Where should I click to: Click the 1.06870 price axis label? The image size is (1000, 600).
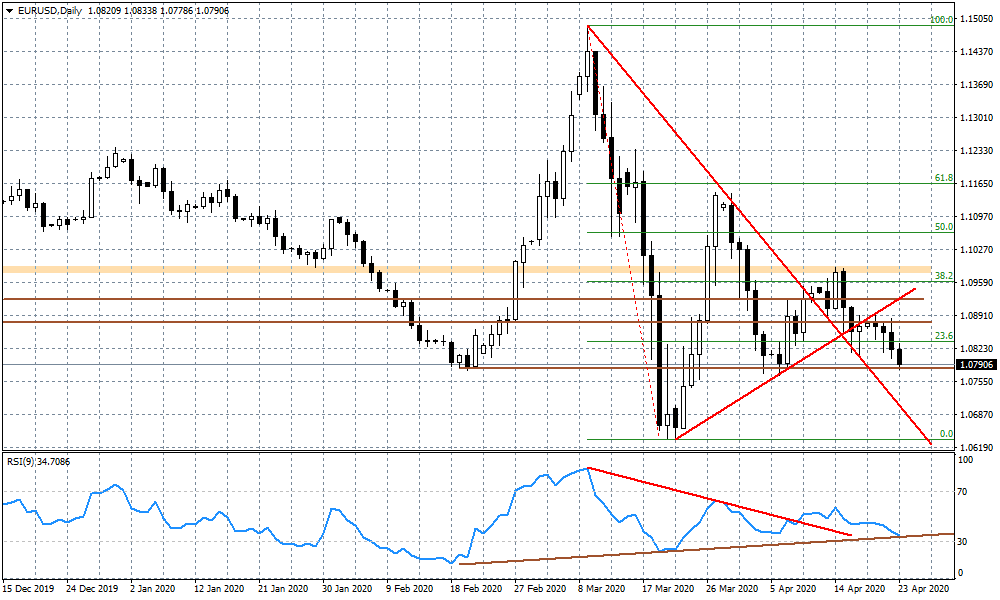[x=976, y=414]
